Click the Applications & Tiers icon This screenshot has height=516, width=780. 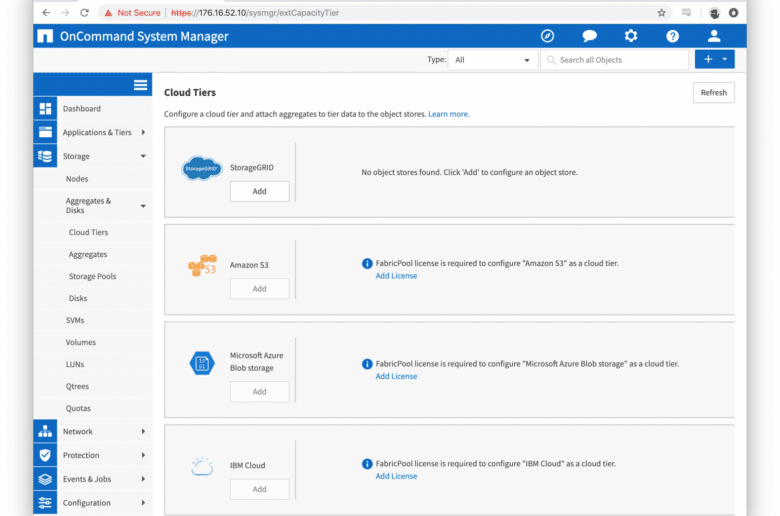45,132
